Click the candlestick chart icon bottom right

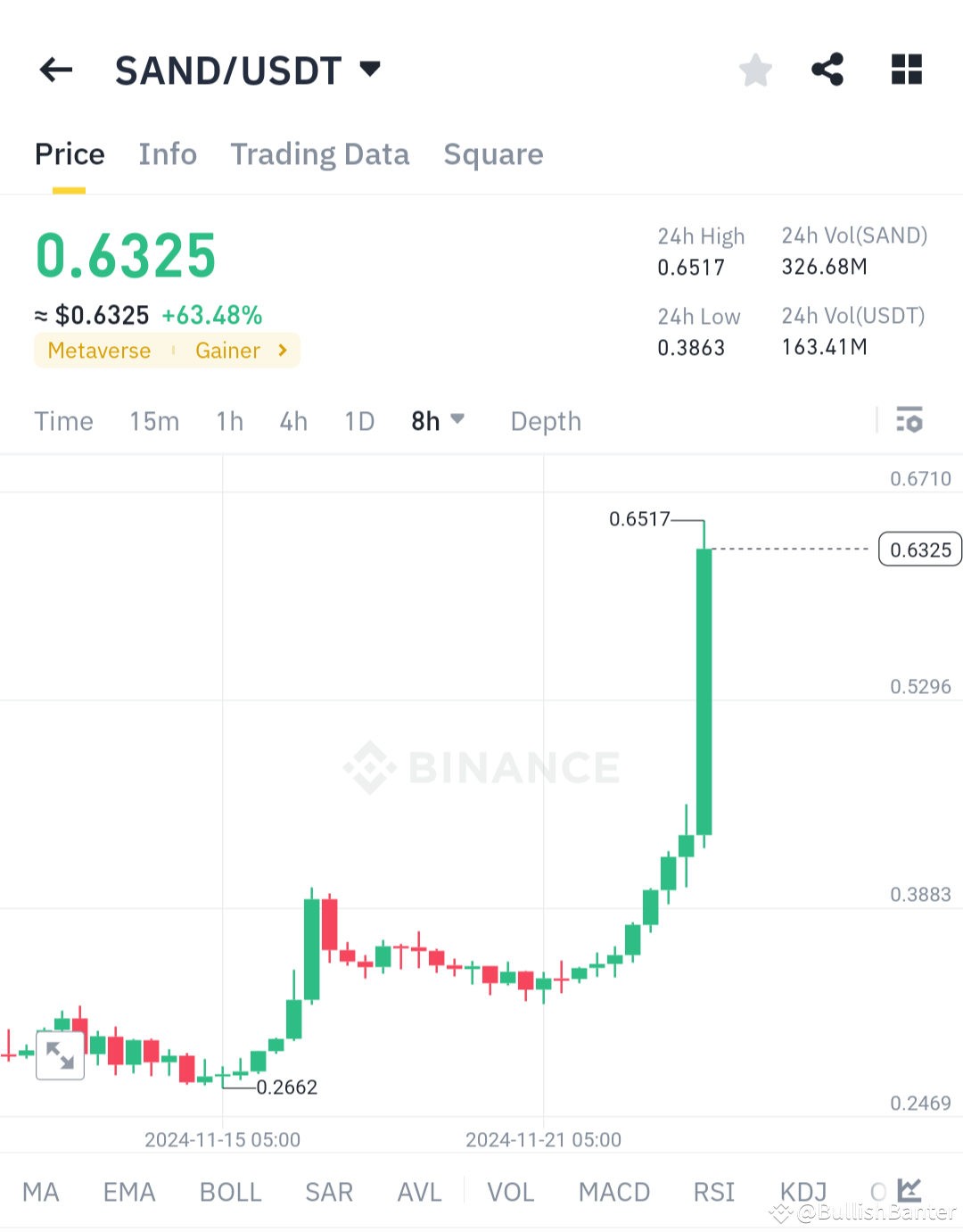pos(909,1190)
